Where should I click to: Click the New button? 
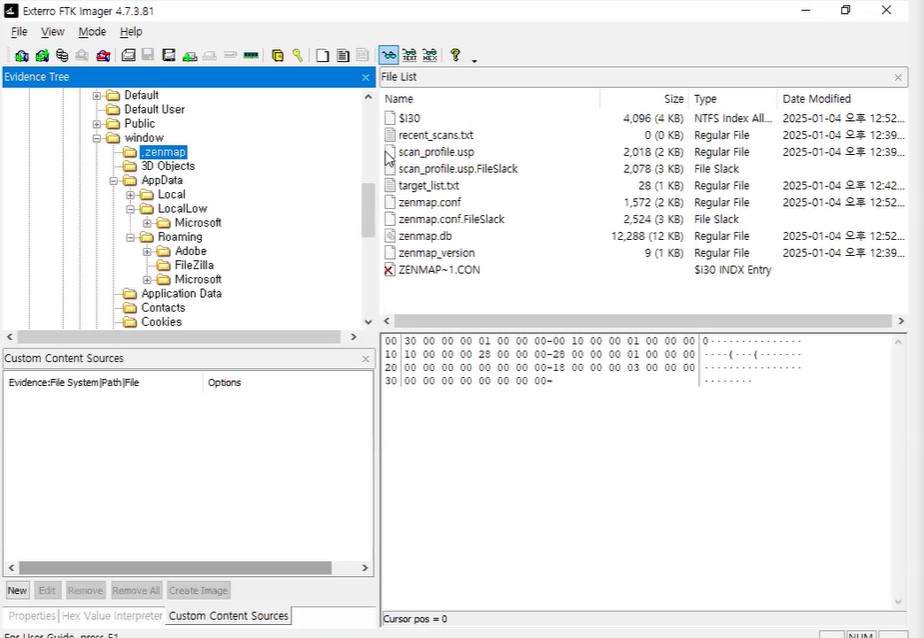click(17, 590)
